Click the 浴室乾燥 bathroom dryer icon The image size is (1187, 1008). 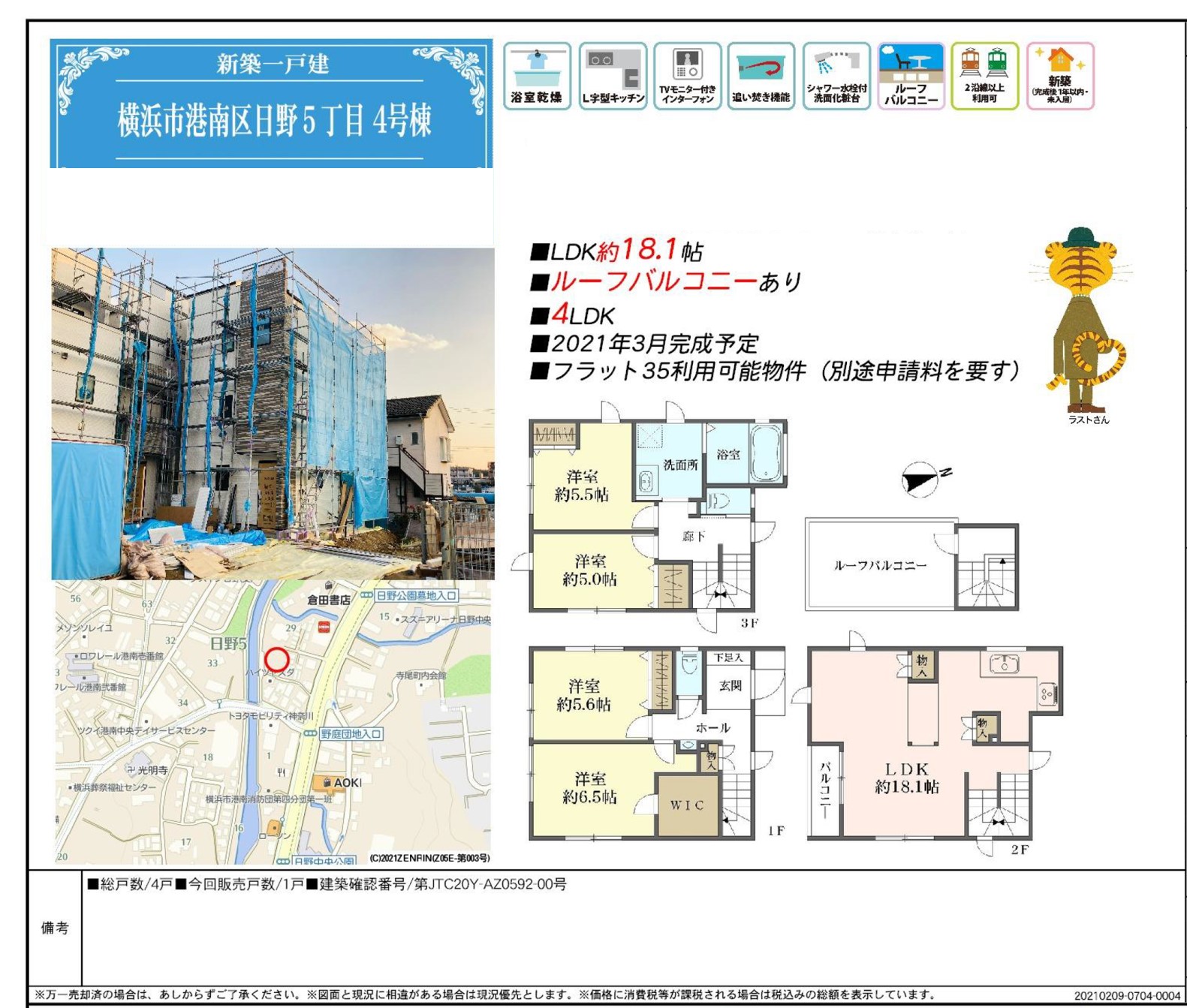(537, 76)
